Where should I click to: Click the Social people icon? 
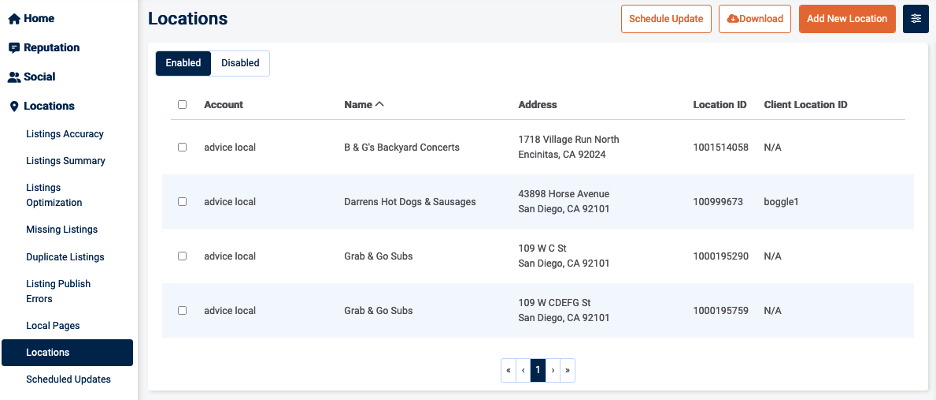point(14,77)
